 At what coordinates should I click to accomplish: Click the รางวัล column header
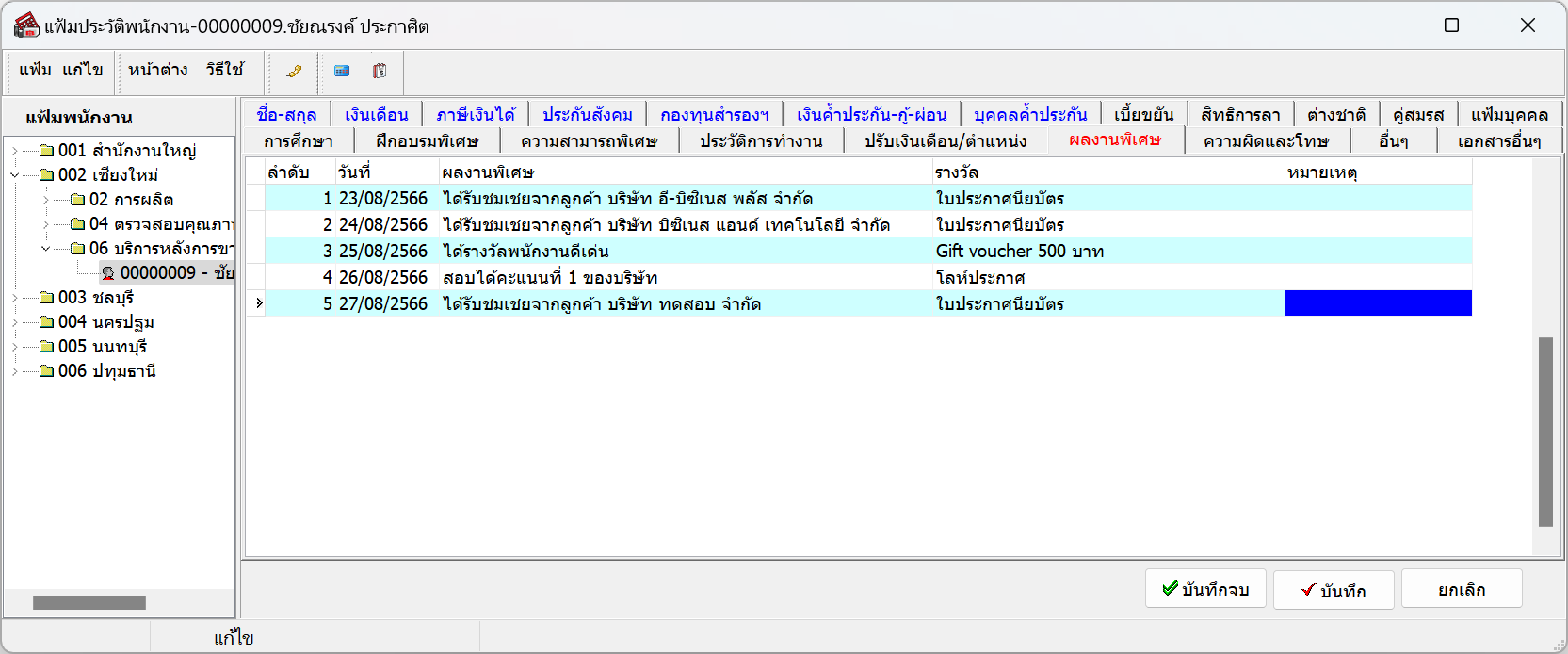click(1107, 172)
